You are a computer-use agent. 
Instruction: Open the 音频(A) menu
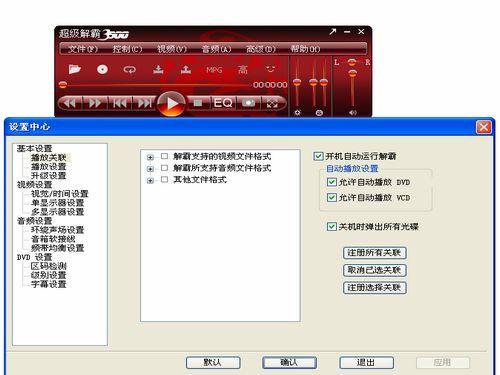click(216, 49)
